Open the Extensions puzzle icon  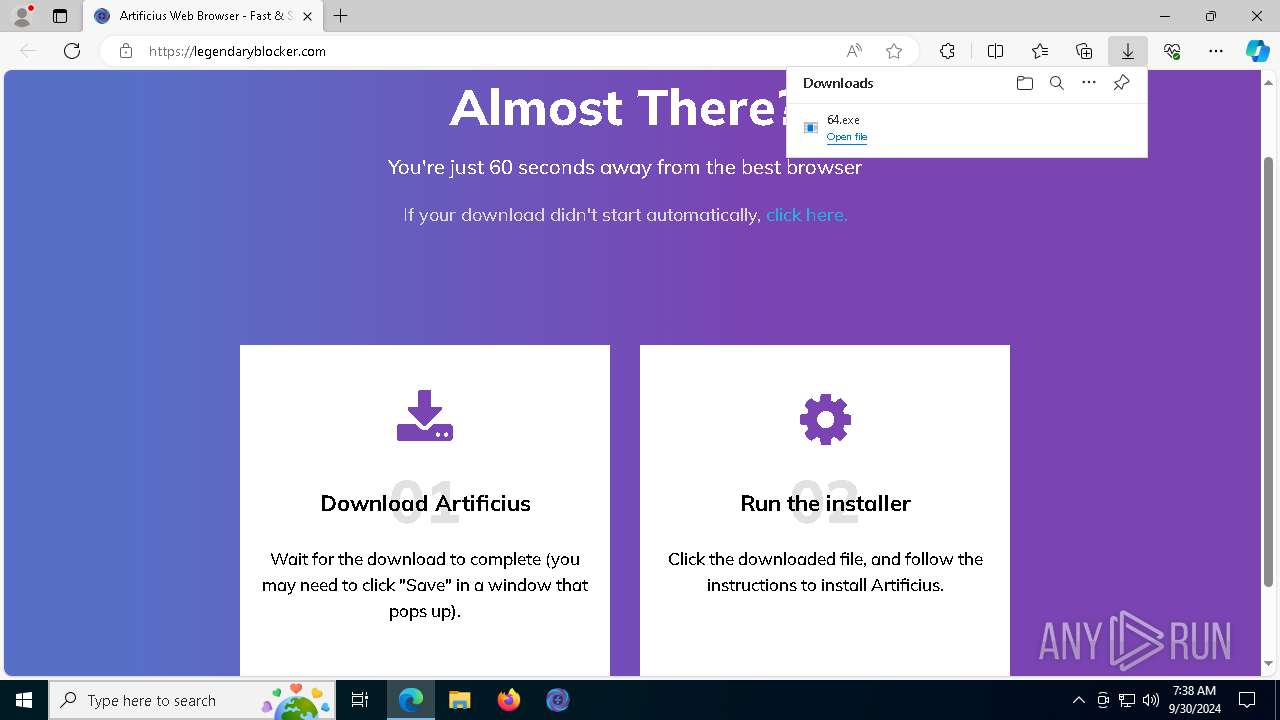point(947,51)
